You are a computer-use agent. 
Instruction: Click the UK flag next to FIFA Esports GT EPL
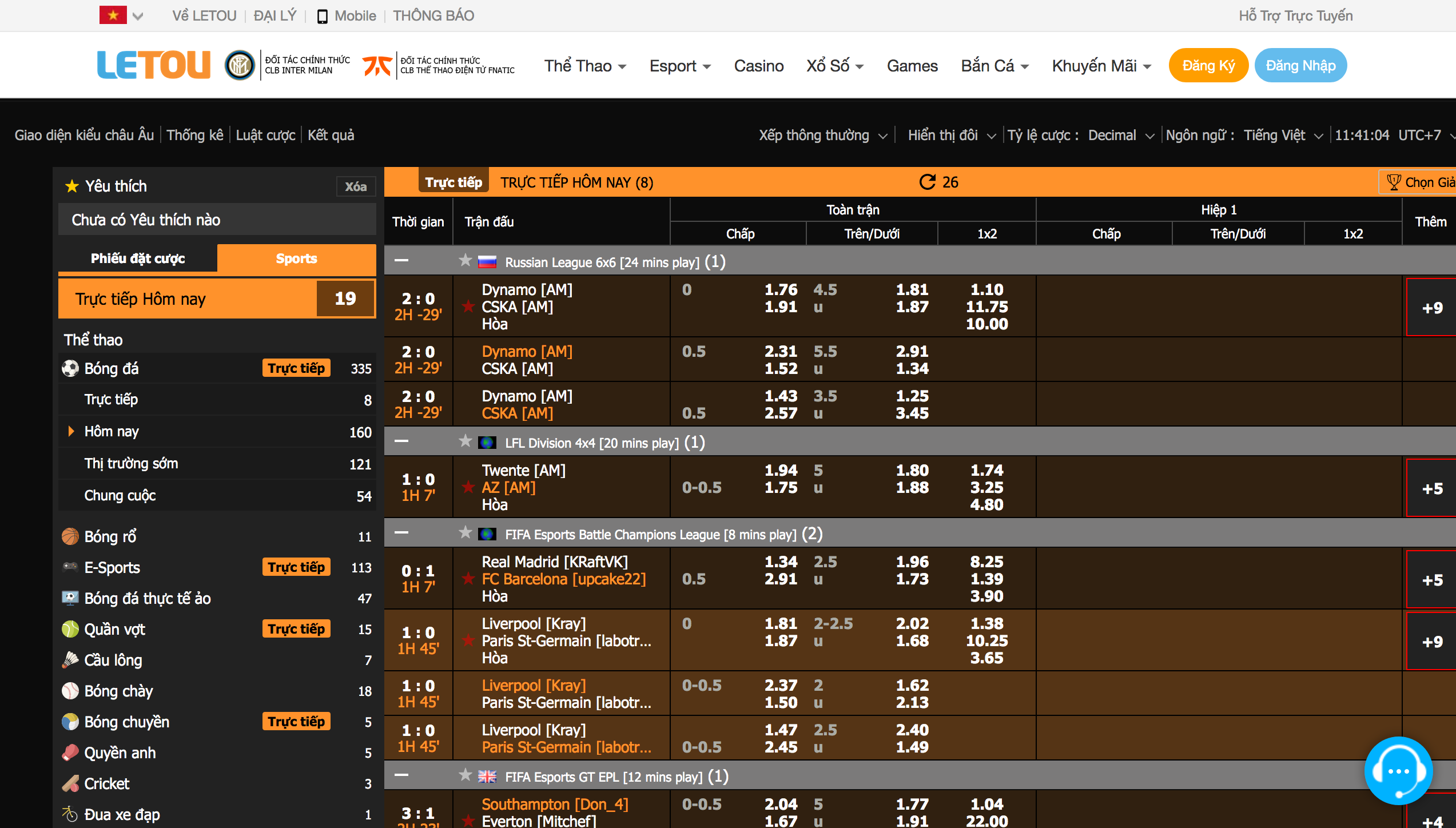[487, 777]
